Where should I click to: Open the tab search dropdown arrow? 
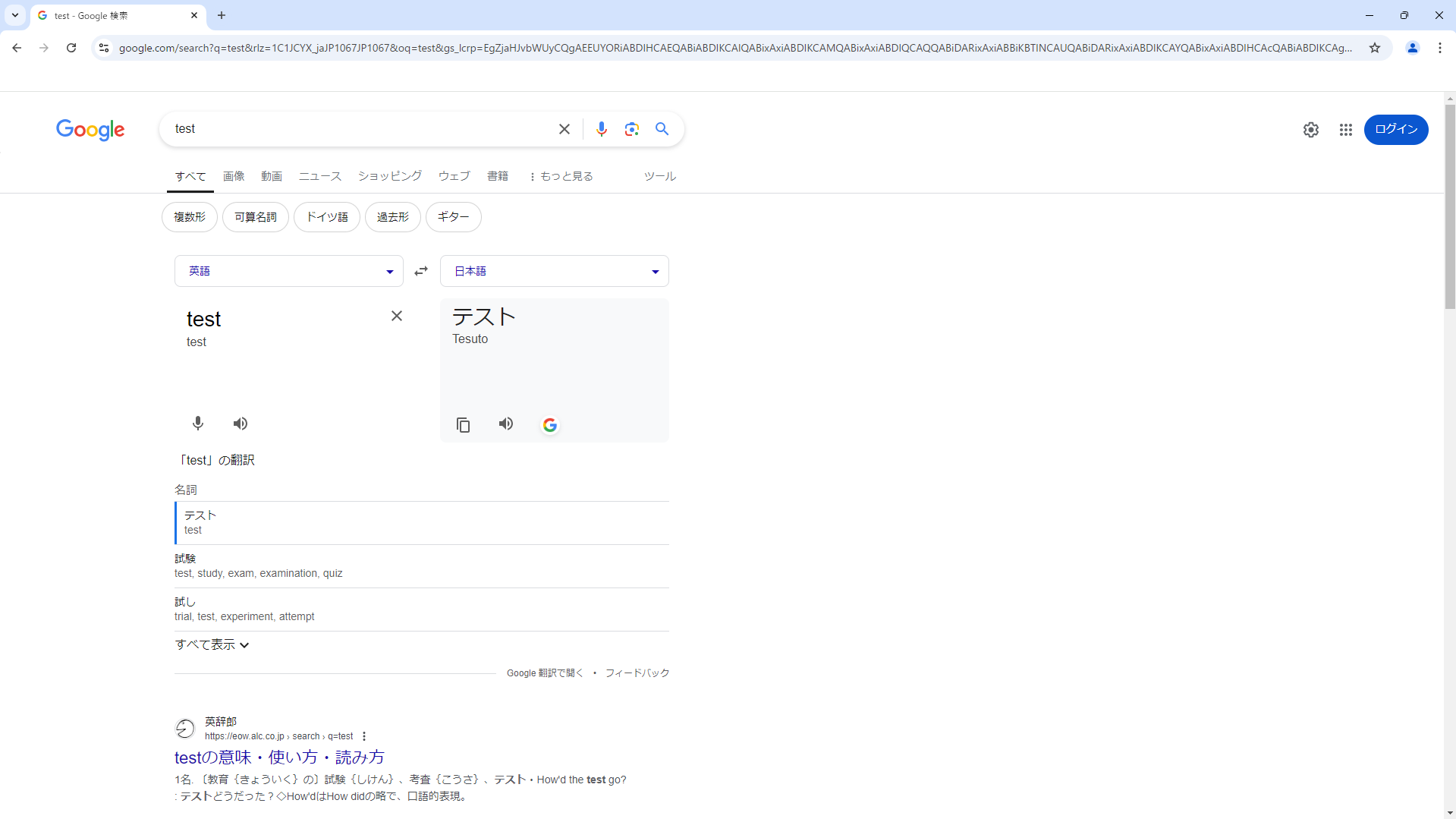coord(15,15)
